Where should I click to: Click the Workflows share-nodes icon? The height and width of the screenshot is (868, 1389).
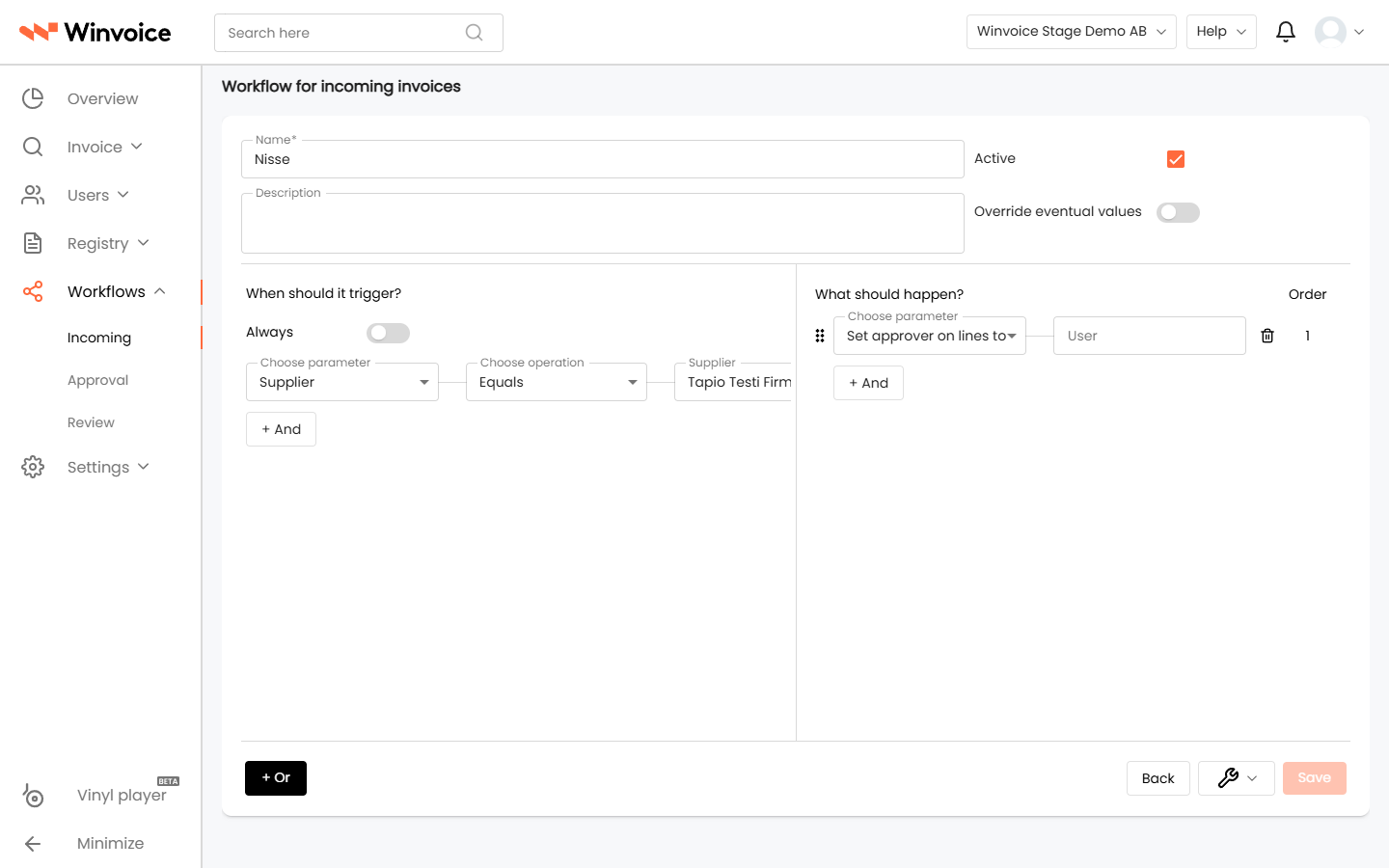[x=33, y=291]
